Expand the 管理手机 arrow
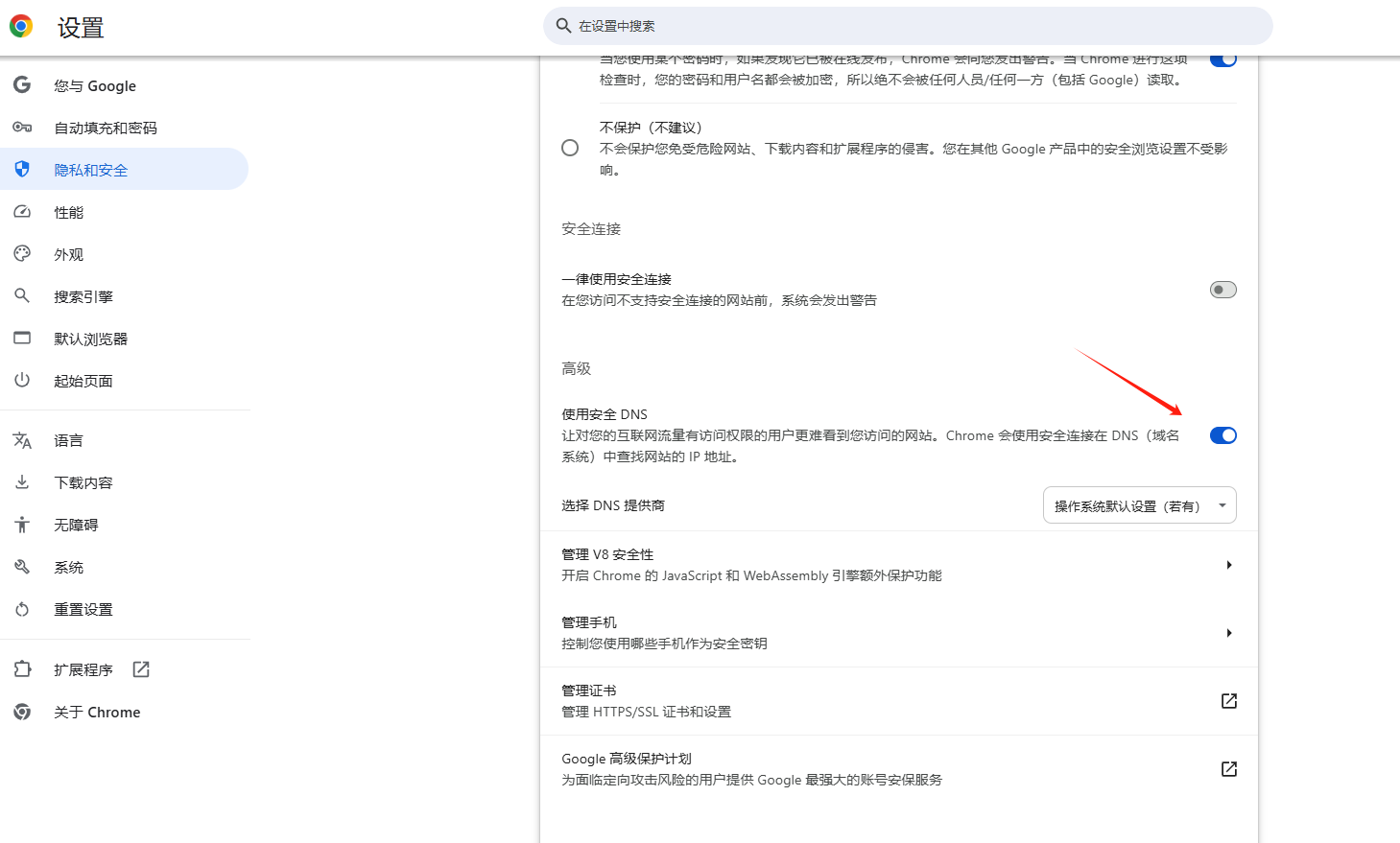The width and height of the screenshot is (1400, 843). coord(1228,633)
